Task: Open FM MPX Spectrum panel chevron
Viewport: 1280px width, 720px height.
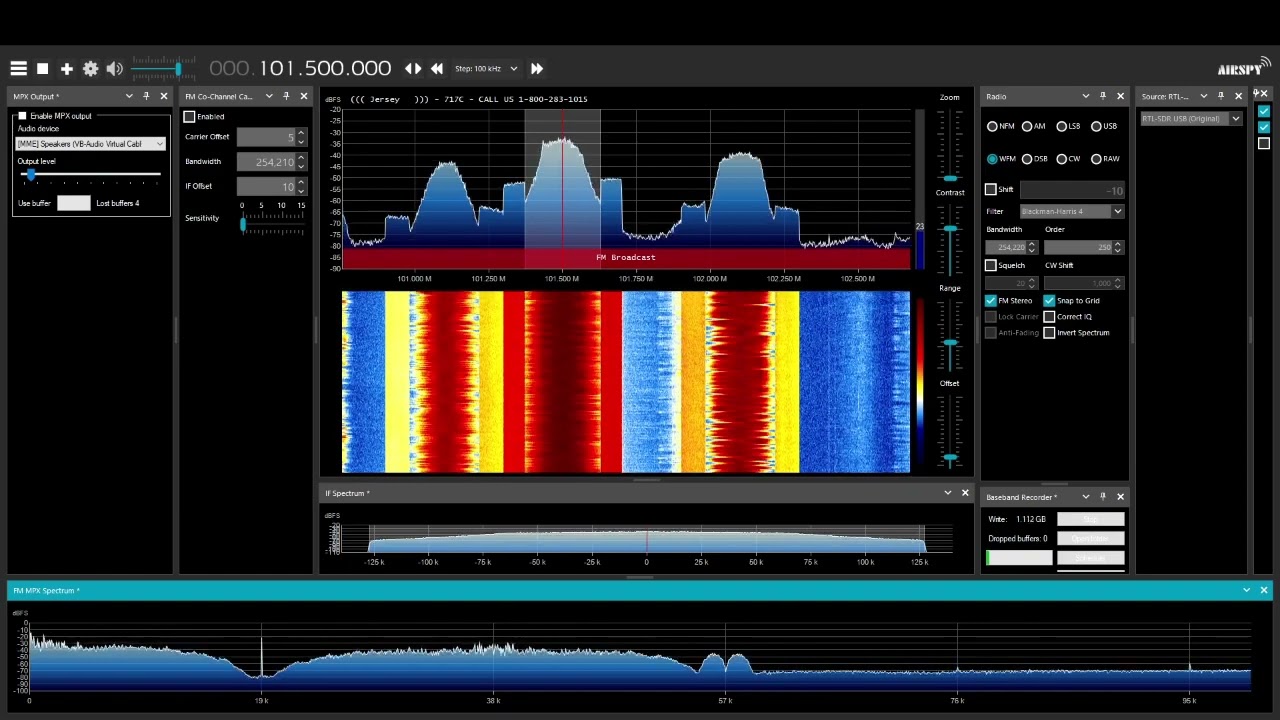Action: pyautogui.click(x=1247, y=590)
